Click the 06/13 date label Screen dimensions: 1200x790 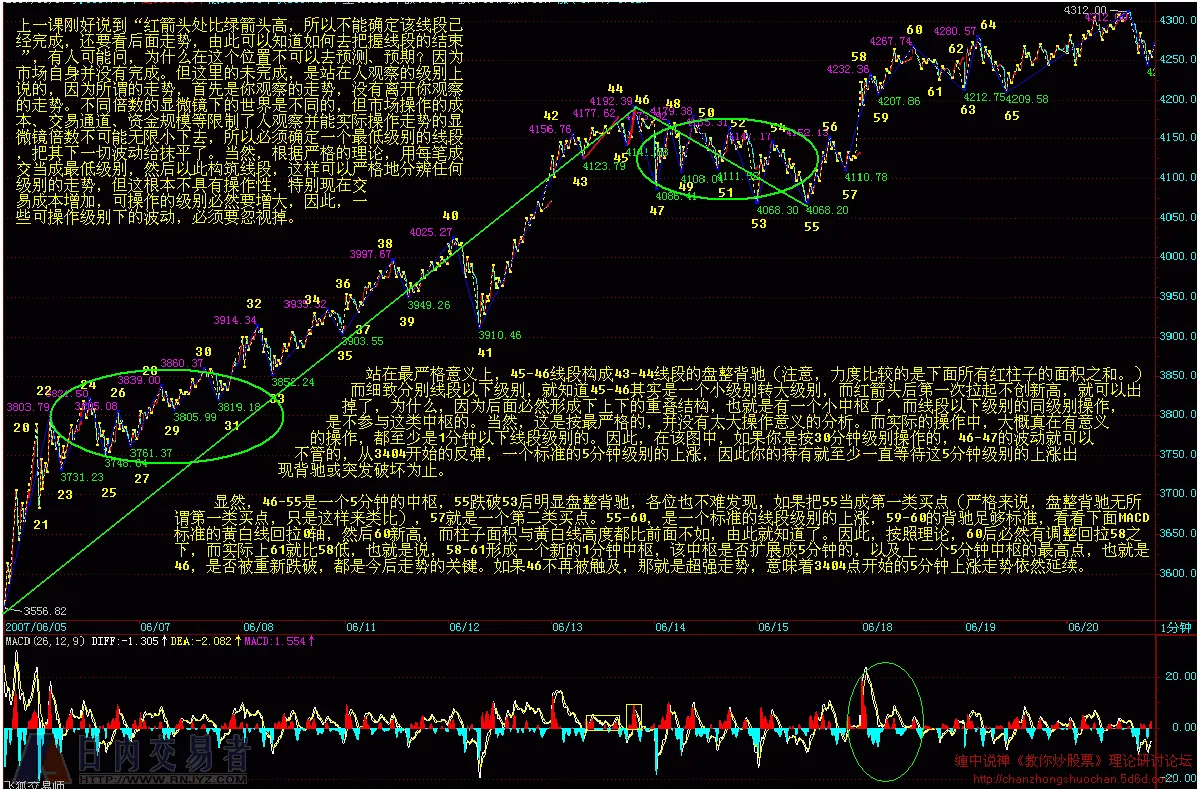pos(568,626)
